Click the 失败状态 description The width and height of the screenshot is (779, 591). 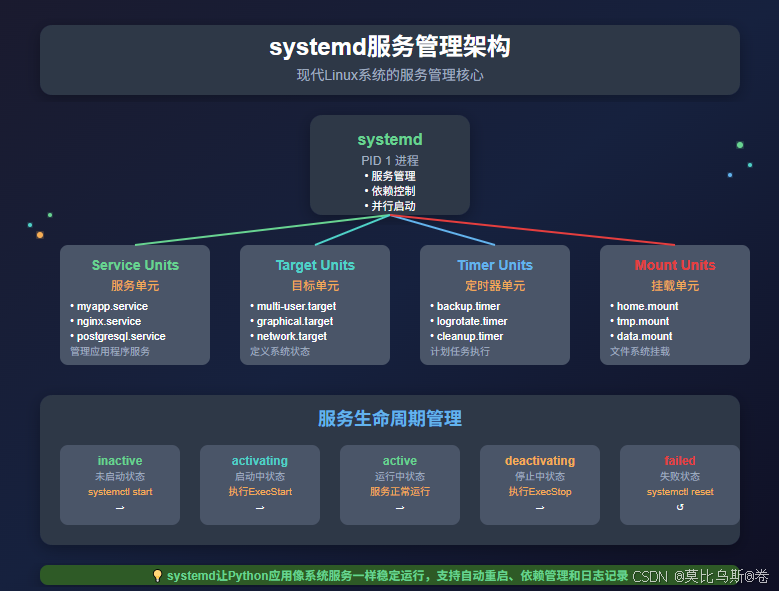pyautogui.click(x=680, y=476)
